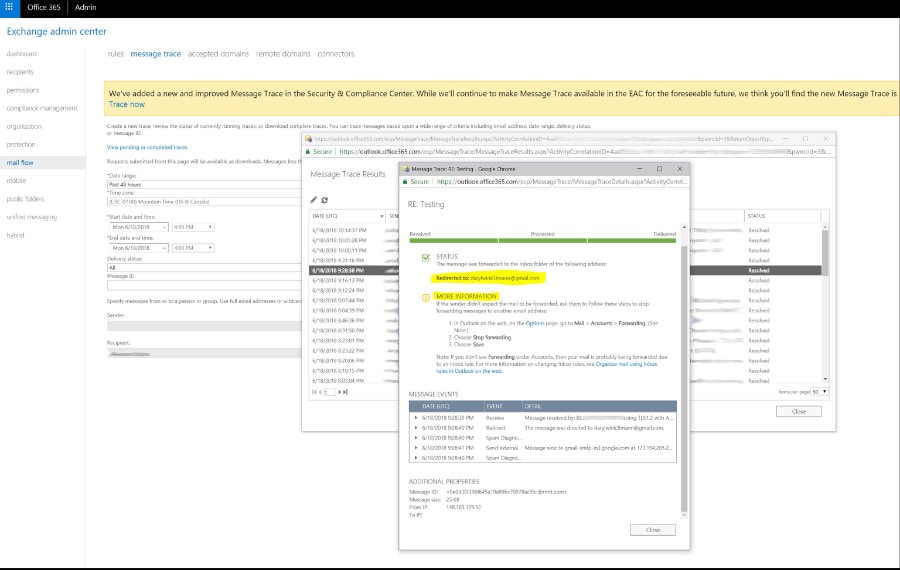
Task: Click the results page number field
Action: point(329,392)
